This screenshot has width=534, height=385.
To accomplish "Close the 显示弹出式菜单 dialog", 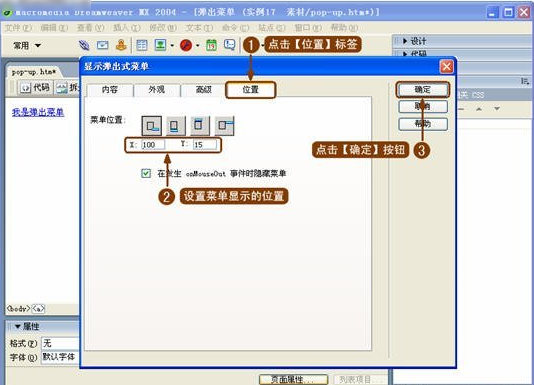I will pyautogui.click(x=446, y=66).
